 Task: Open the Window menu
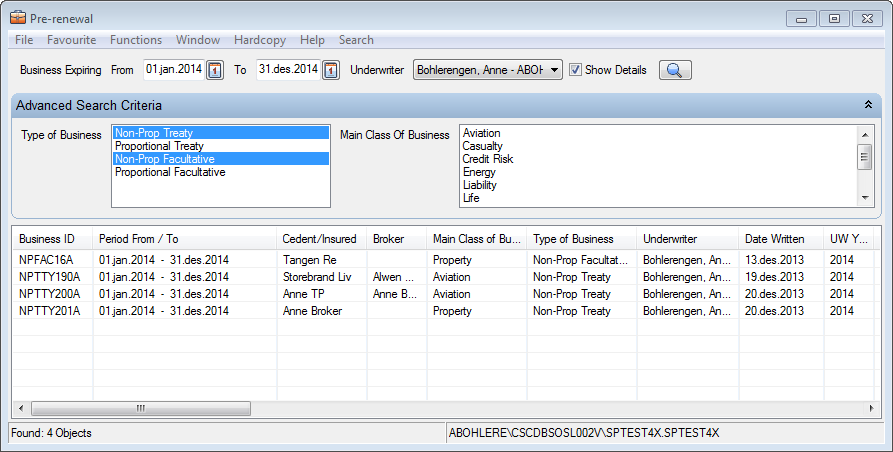198,40
